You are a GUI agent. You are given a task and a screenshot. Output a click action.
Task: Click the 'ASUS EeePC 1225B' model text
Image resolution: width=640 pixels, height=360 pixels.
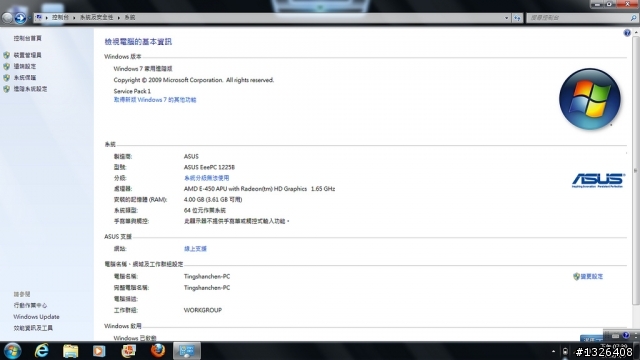209,167
